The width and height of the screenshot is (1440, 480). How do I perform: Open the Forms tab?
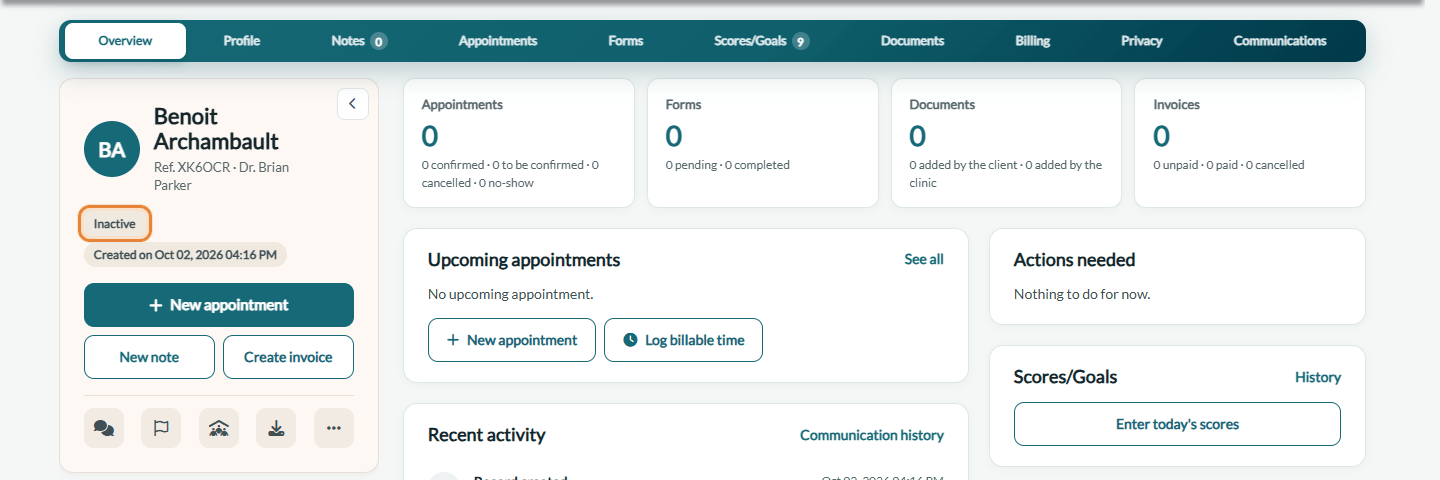click(626, 41)
